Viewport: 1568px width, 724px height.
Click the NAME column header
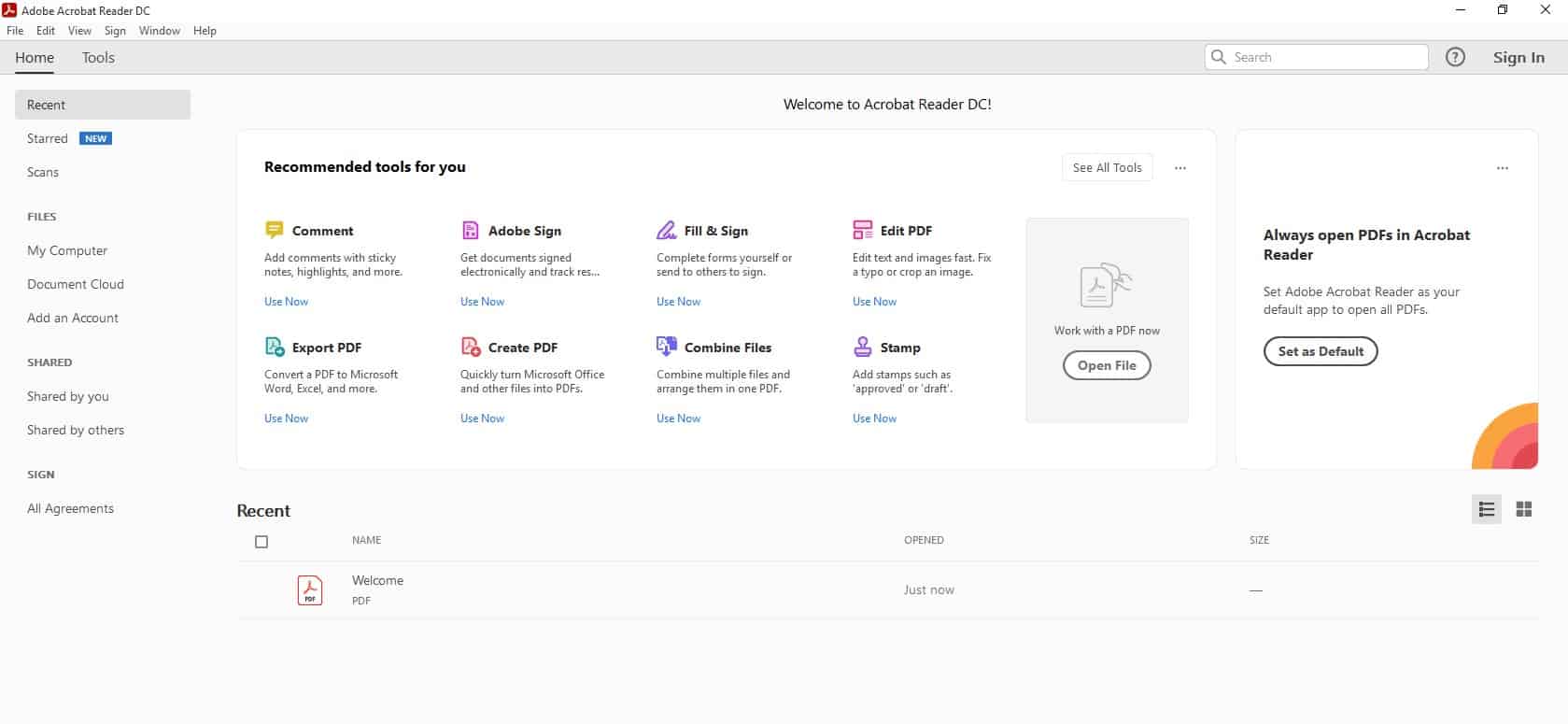pyautogui.click(x=366, y=540)
